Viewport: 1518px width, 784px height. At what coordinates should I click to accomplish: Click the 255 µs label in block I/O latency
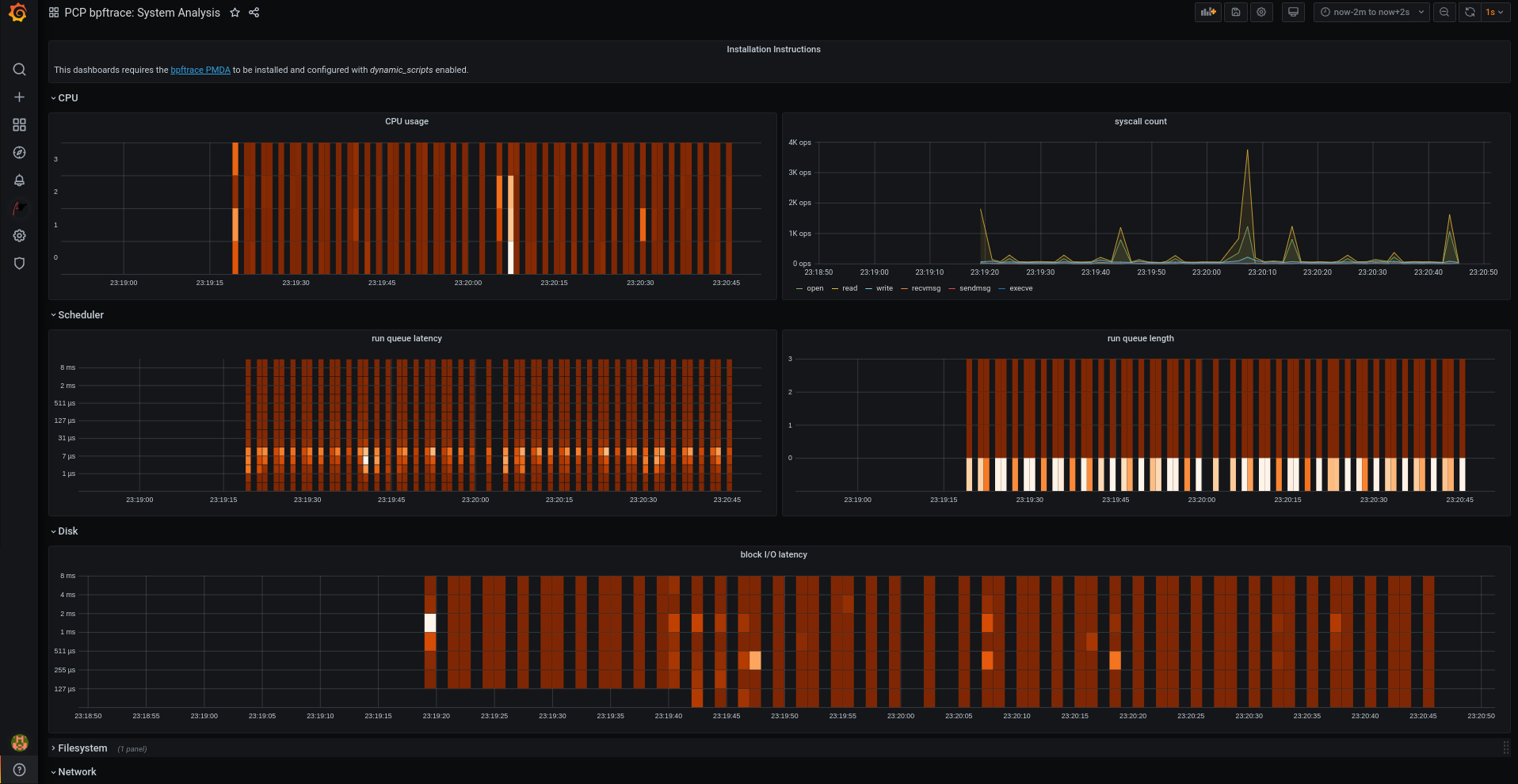pyautogui.click(x=65, y=671)
